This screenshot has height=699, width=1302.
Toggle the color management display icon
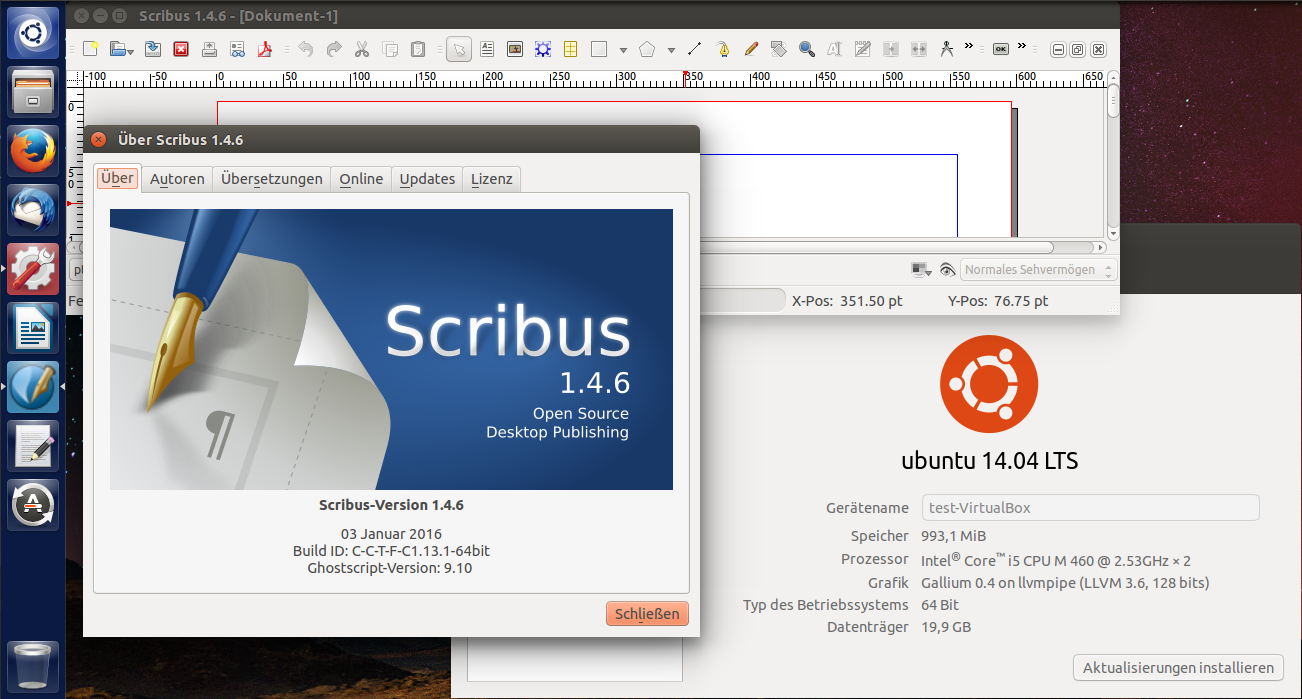[920, 270]
